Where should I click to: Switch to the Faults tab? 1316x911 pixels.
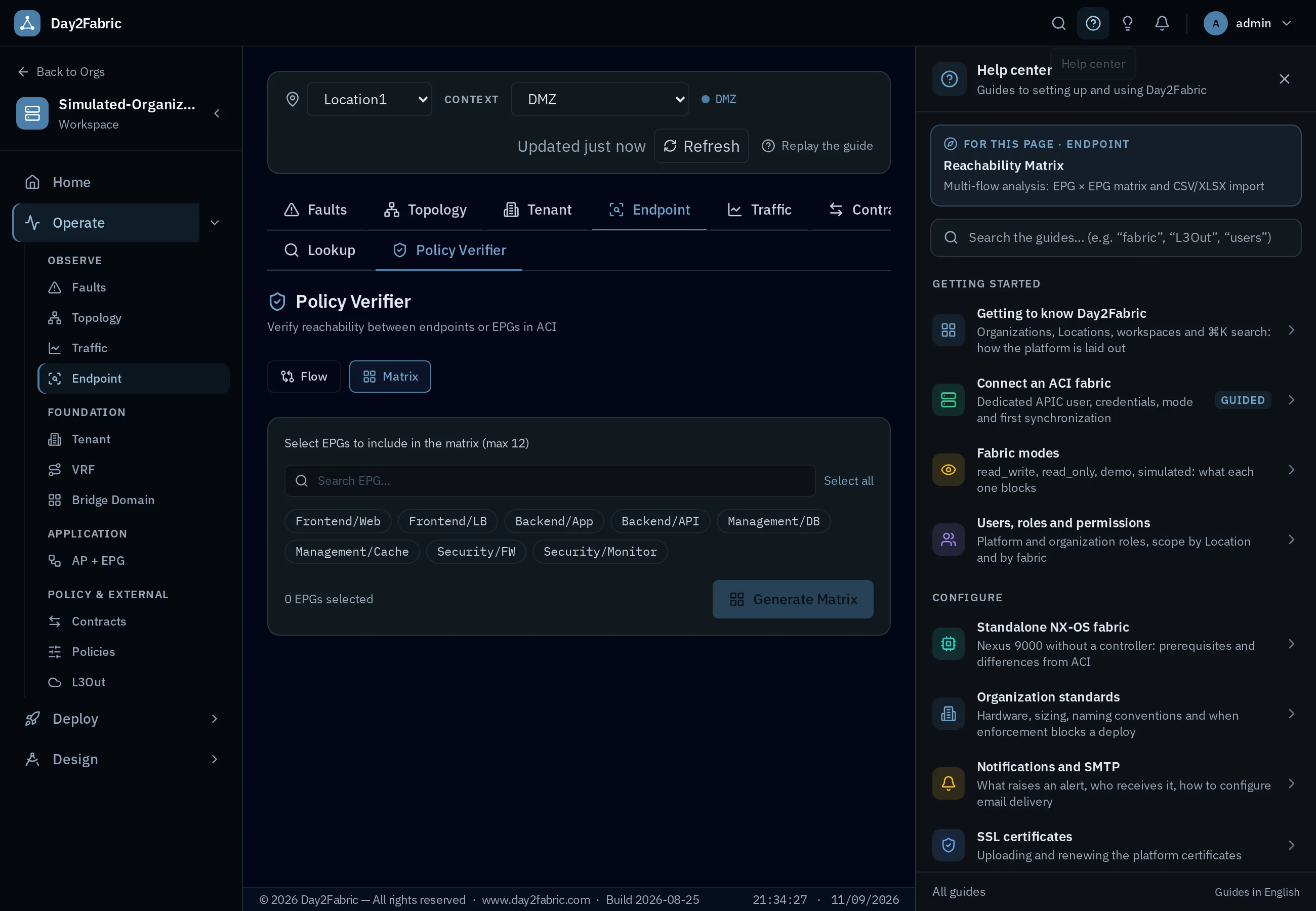(x=316, y=210)
